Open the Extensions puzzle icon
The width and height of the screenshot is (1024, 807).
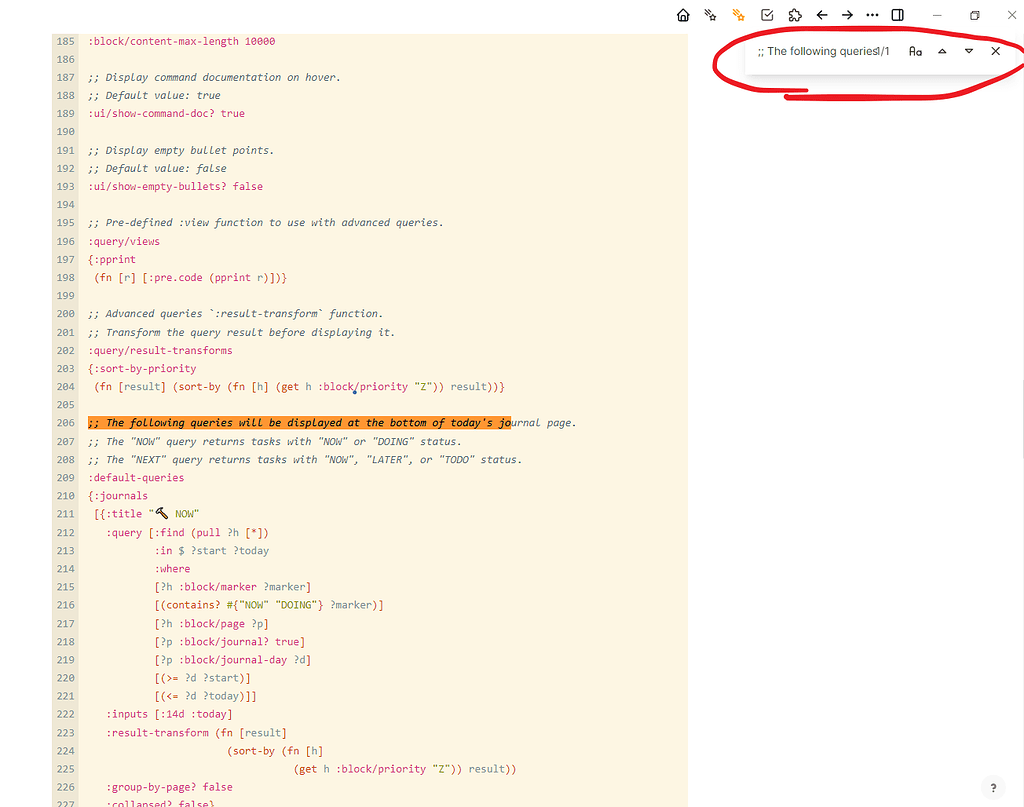[794, 15]
